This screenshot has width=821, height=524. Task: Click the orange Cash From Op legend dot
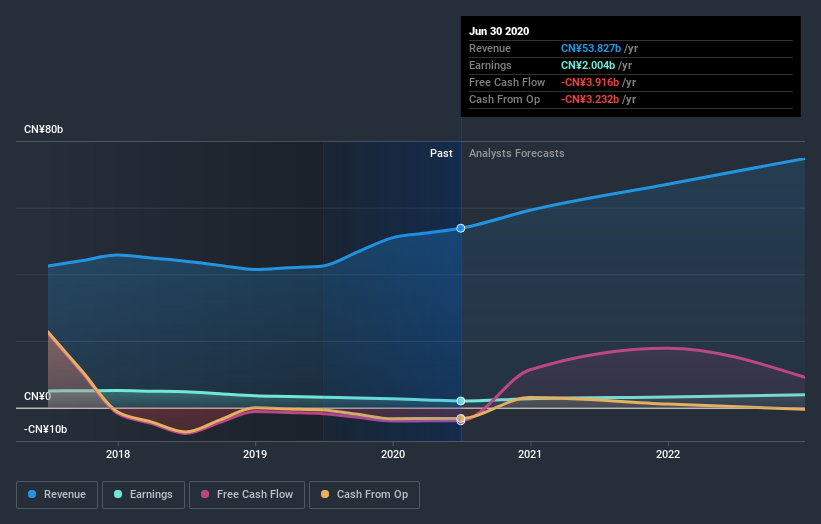325,494
